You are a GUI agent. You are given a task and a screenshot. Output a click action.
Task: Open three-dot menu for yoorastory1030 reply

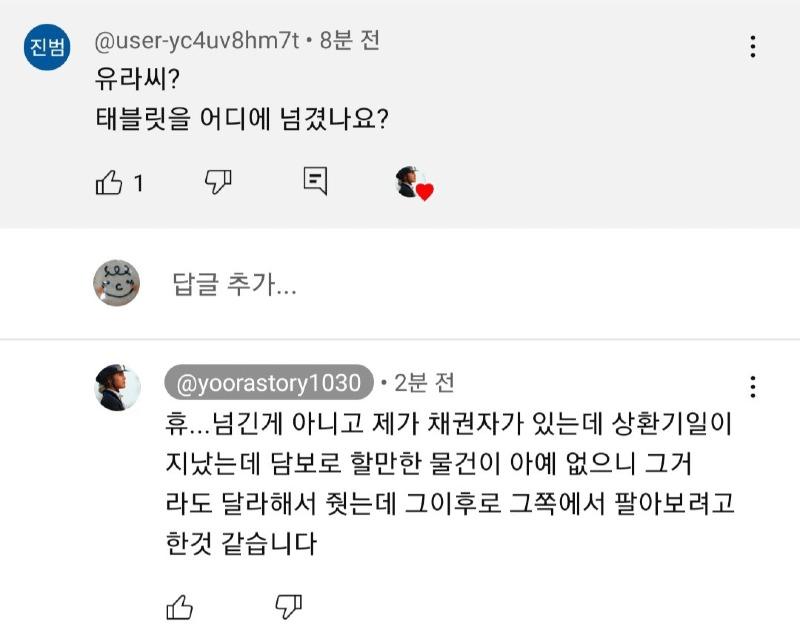tap(753, 387)
